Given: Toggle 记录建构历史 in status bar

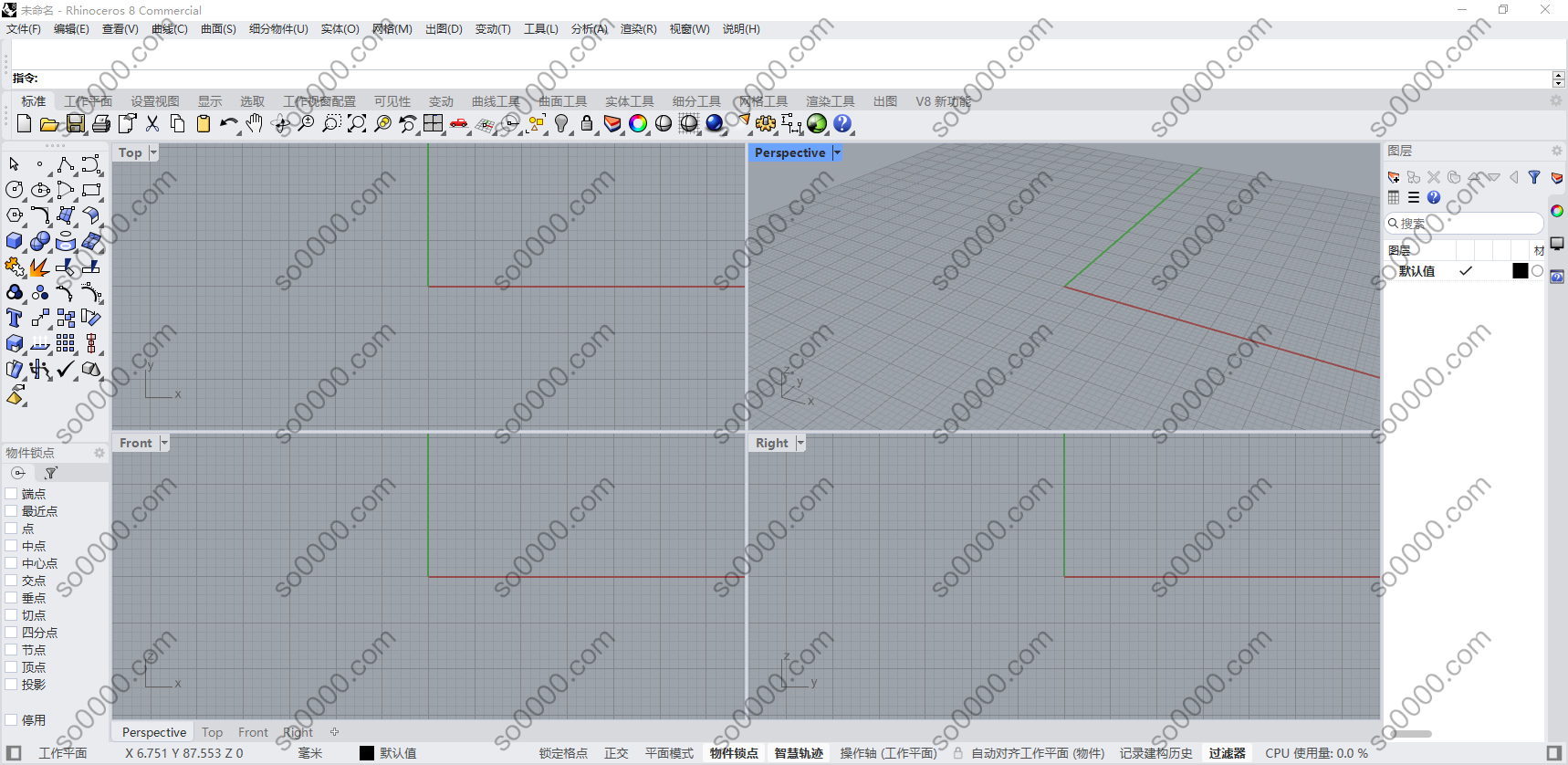Looking at the screenshot, I should click(x=1156, y=753).
